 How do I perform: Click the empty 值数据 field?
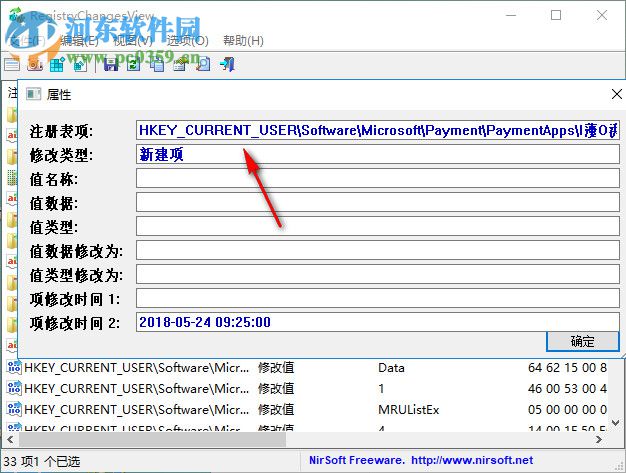(378, 202)
